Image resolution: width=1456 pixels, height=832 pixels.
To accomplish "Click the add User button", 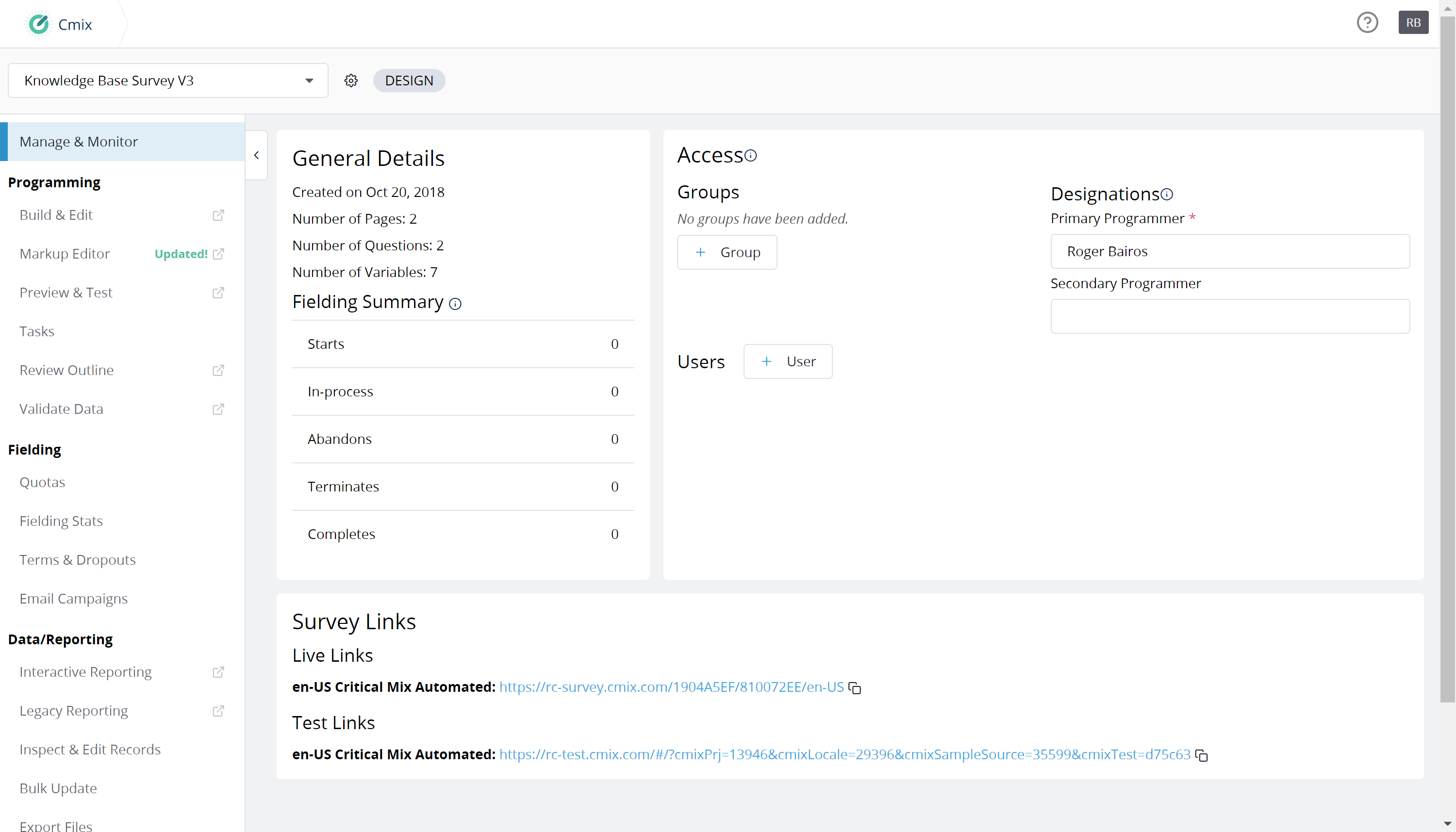I will coord(787,361).
